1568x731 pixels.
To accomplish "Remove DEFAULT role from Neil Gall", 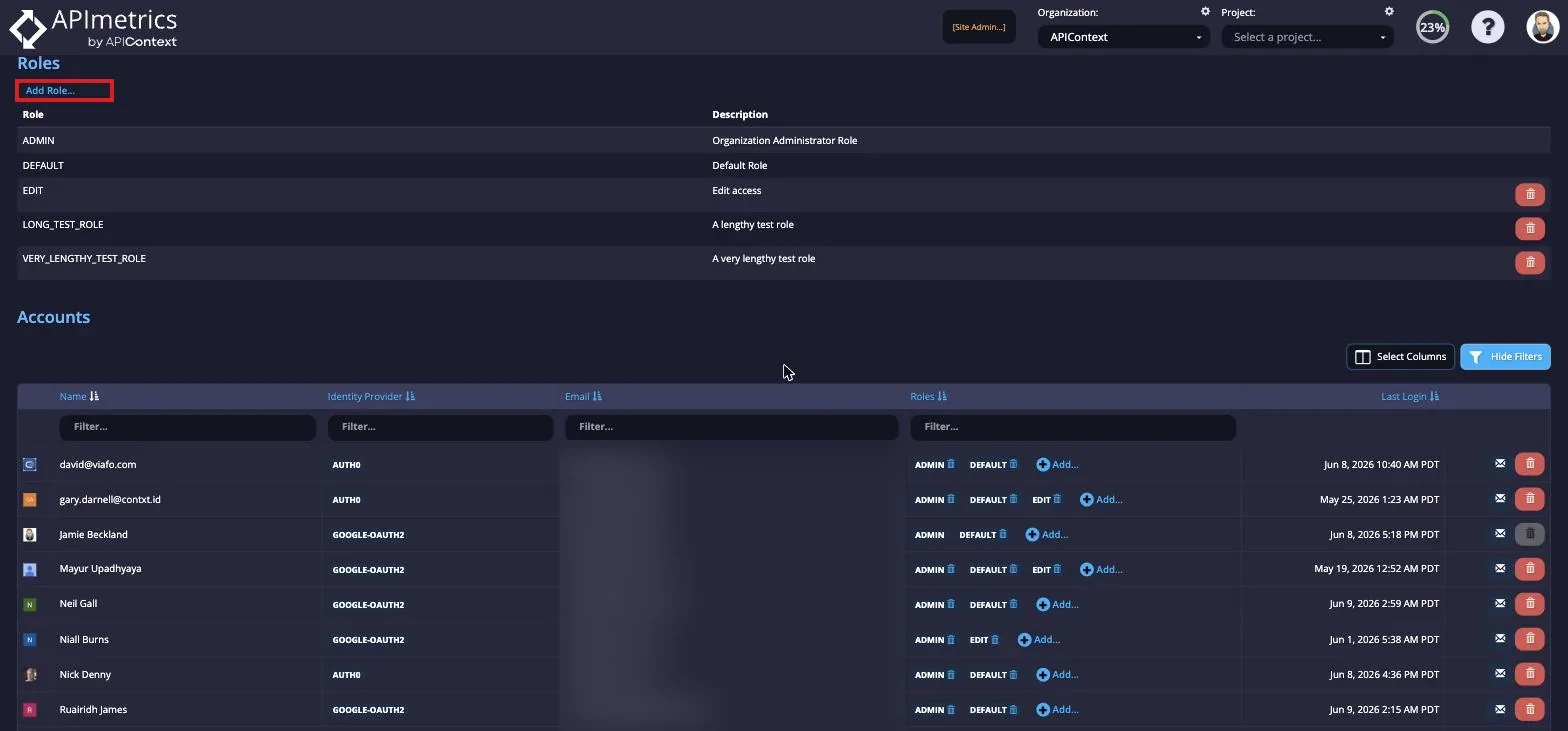I will (x=1013, y=604).
